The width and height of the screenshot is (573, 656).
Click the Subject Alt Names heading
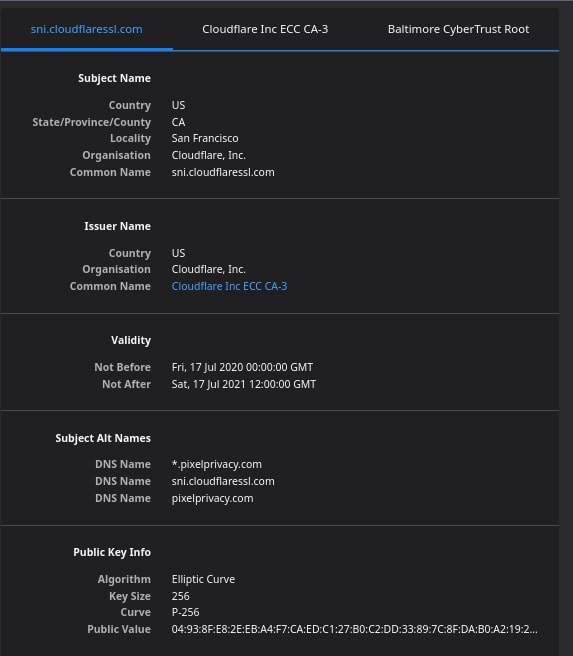[x=103, y=438]
